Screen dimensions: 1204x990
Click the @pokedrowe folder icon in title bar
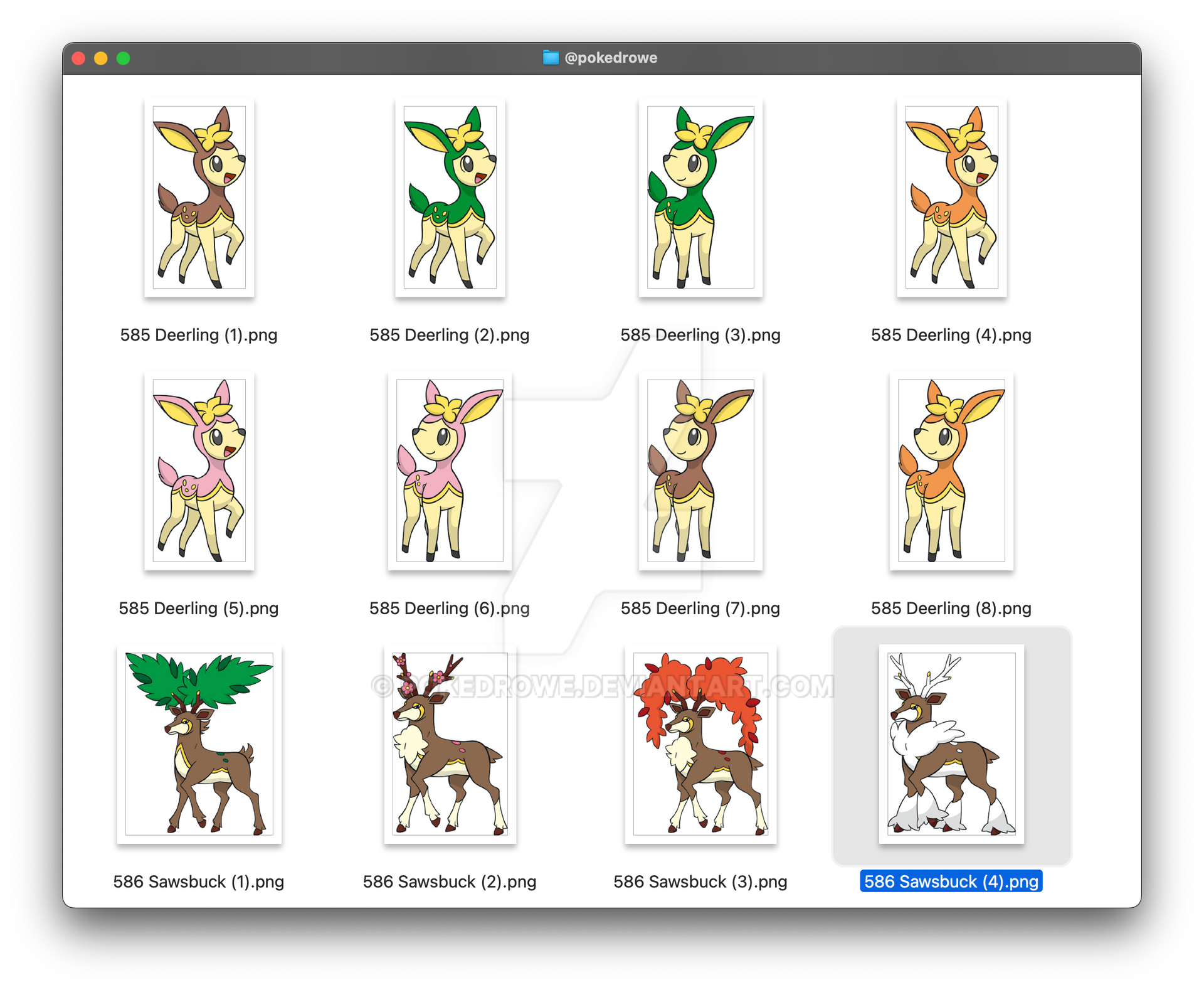pyautogui.click(x=551, y=58)
